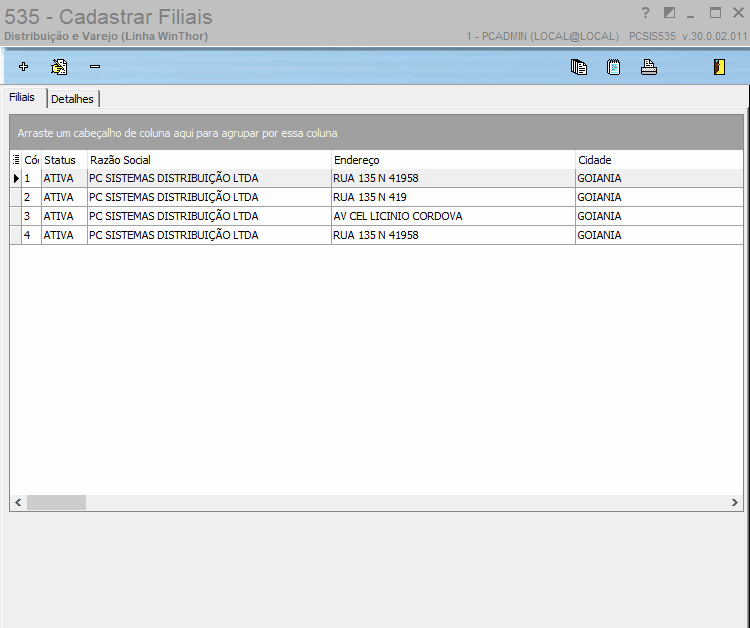Click the horizontal scrollbar thumb
Viewport: 750px width, 628px height.
click(x=56, y=502)
